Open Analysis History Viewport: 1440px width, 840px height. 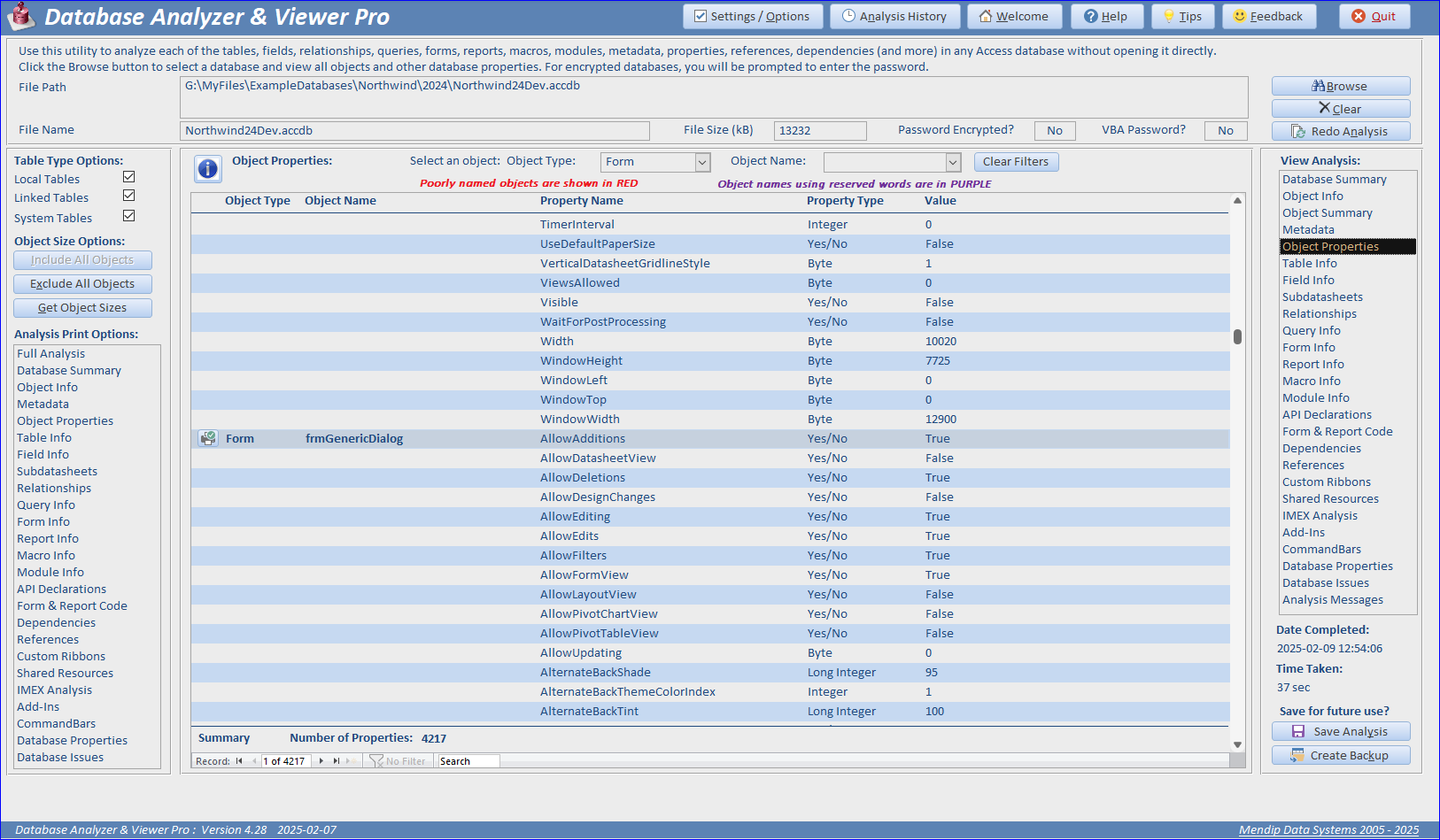coord(894,16)
